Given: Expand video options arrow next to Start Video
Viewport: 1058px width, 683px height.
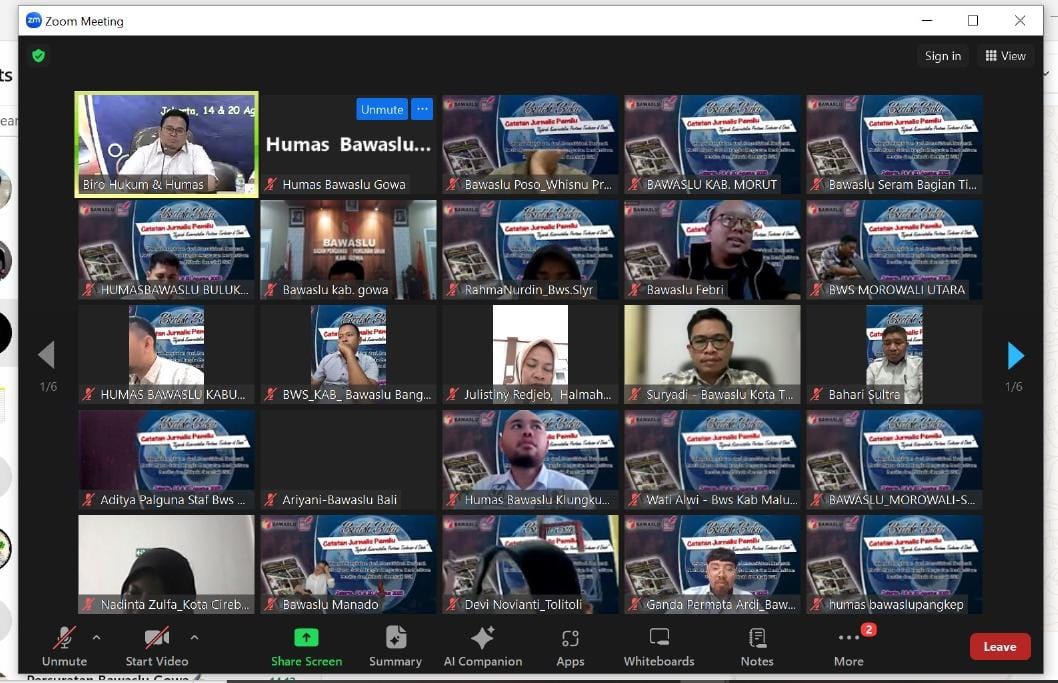Looking at the screenshot, I should (194, 636).
